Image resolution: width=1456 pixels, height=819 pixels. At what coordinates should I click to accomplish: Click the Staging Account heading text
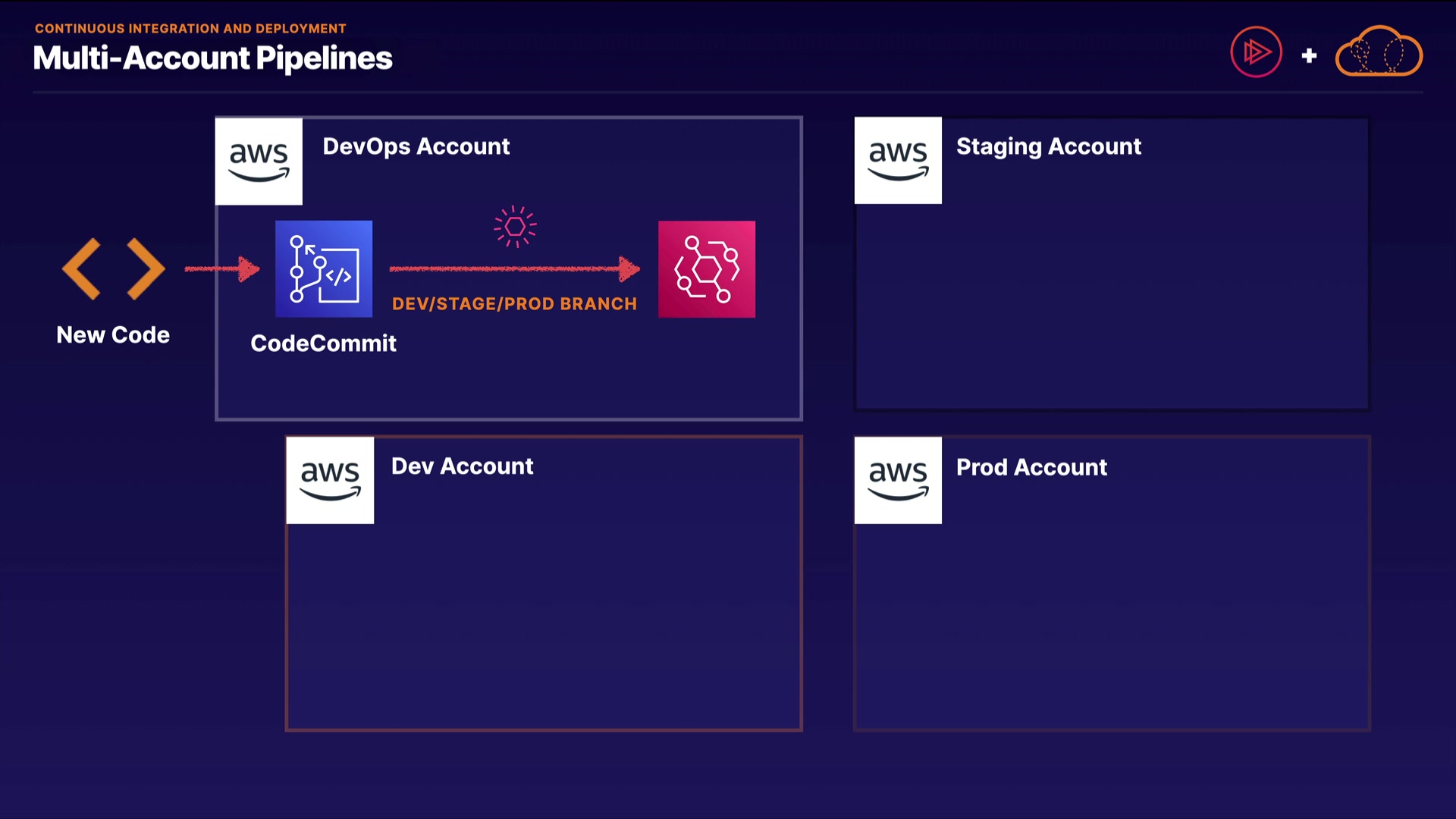[x=1048, y=146]
